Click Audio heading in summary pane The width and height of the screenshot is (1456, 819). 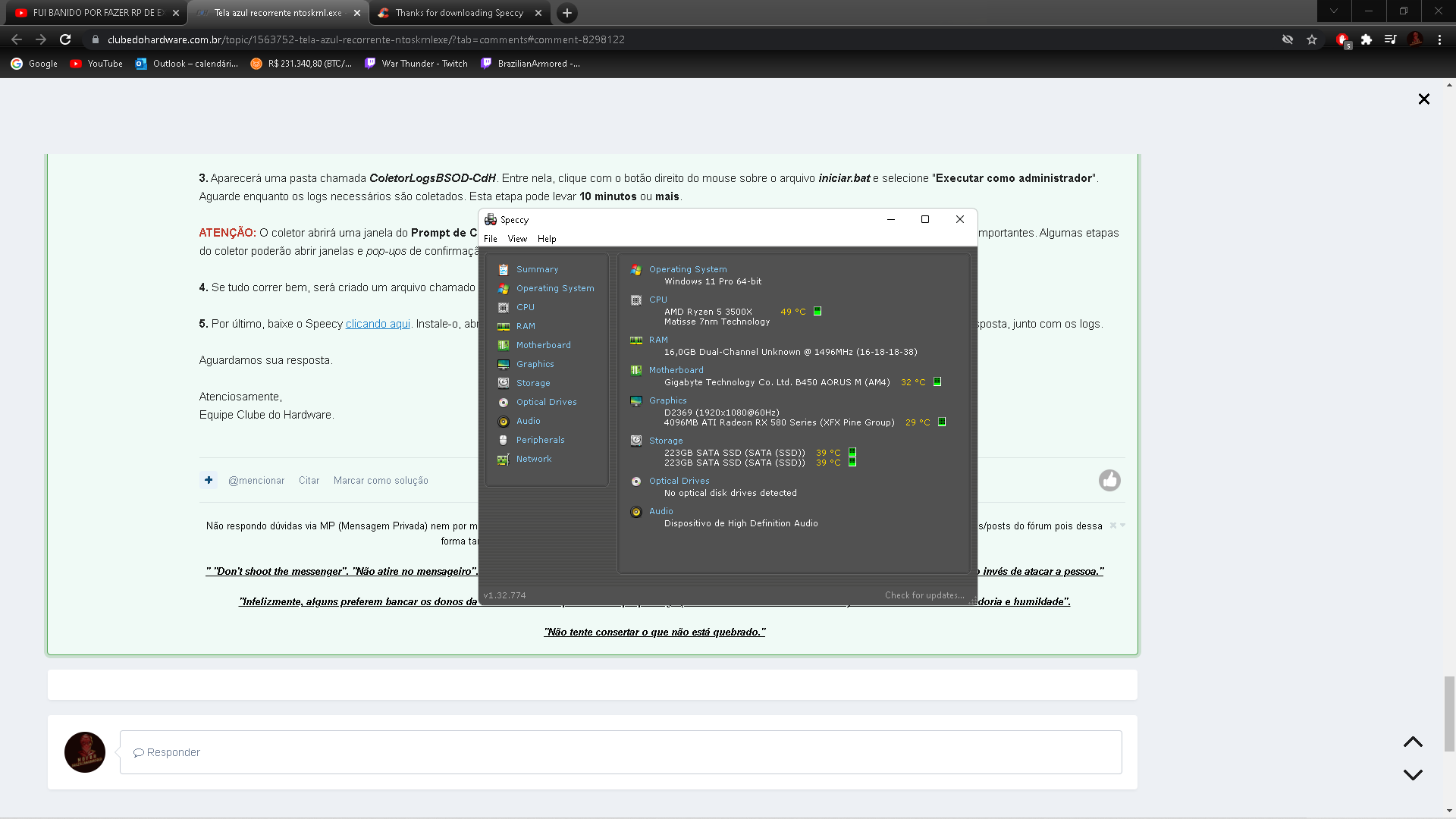point(661,511)
